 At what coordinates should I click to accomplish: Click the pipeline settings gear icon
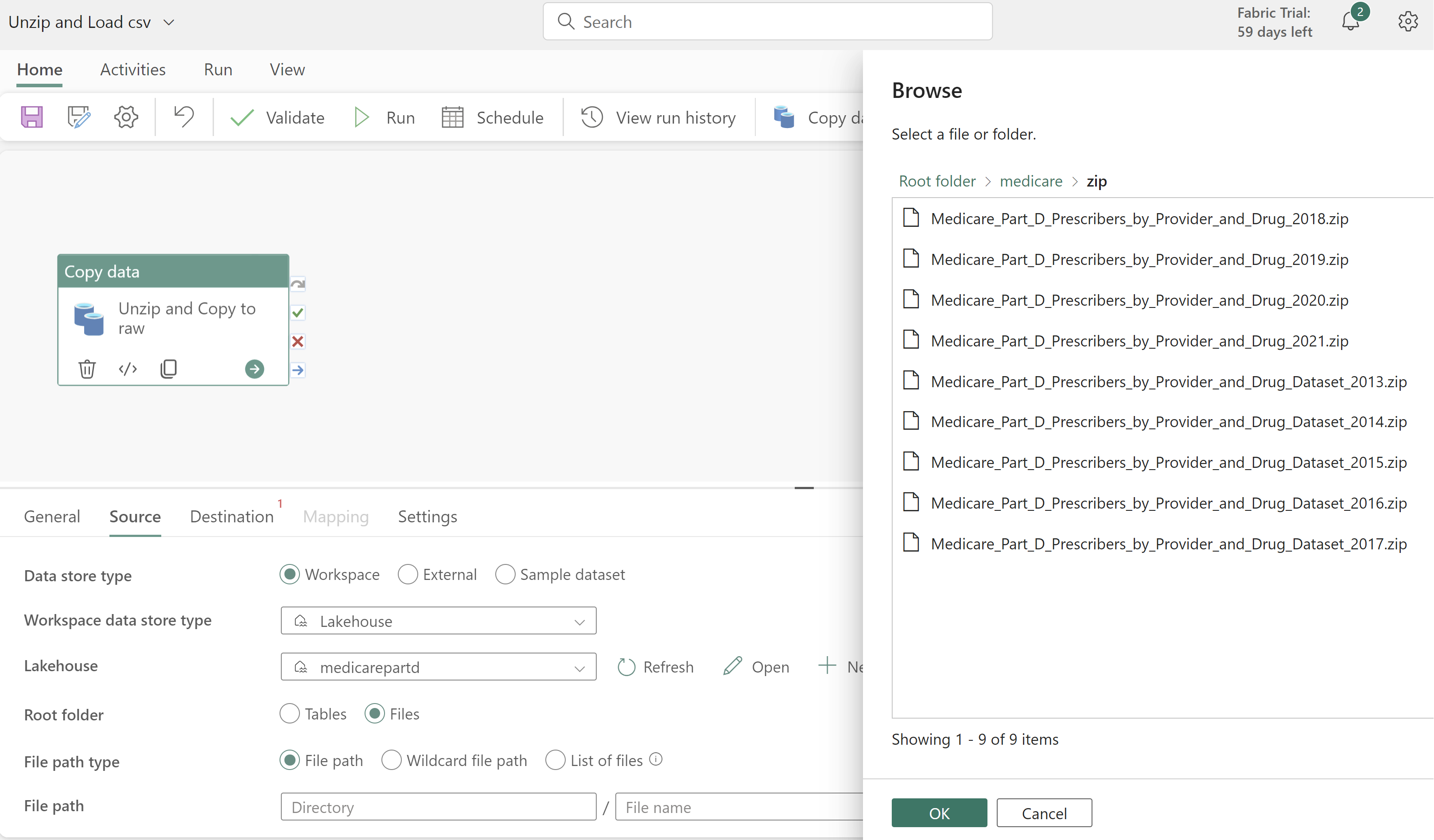pos(126,117)
